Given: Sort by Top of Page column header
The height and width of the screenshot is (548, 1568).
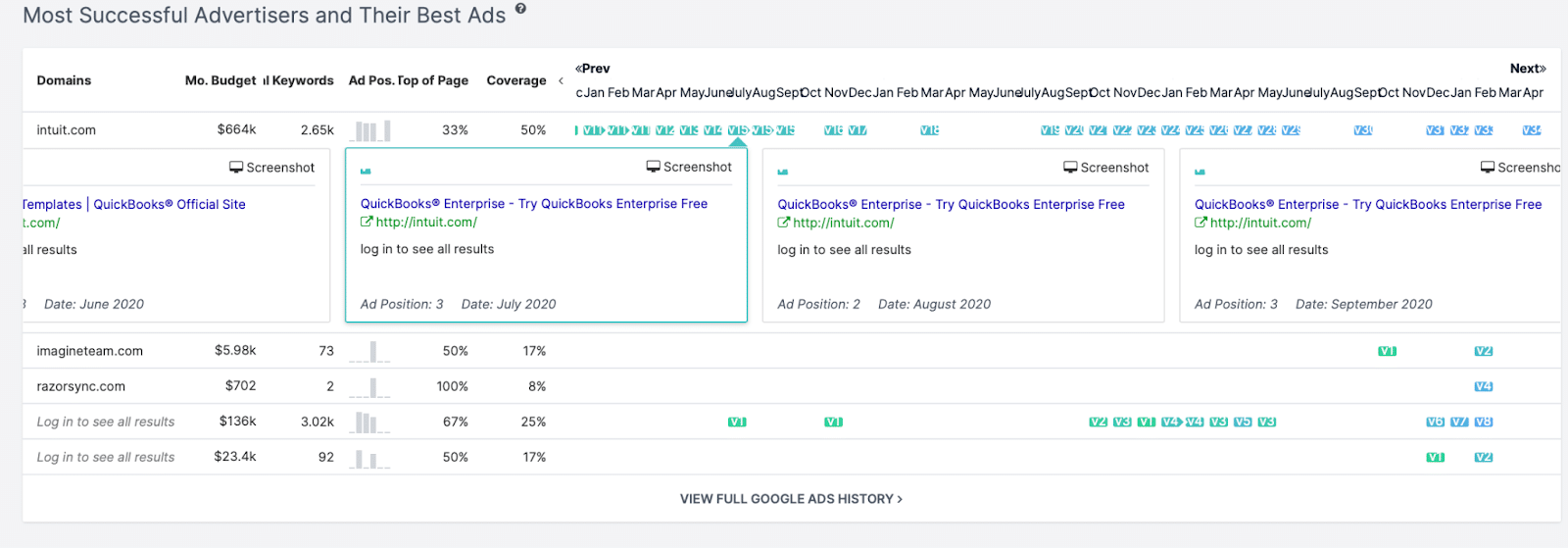Looking at the screenshot, I should click(x=433, y=80).
